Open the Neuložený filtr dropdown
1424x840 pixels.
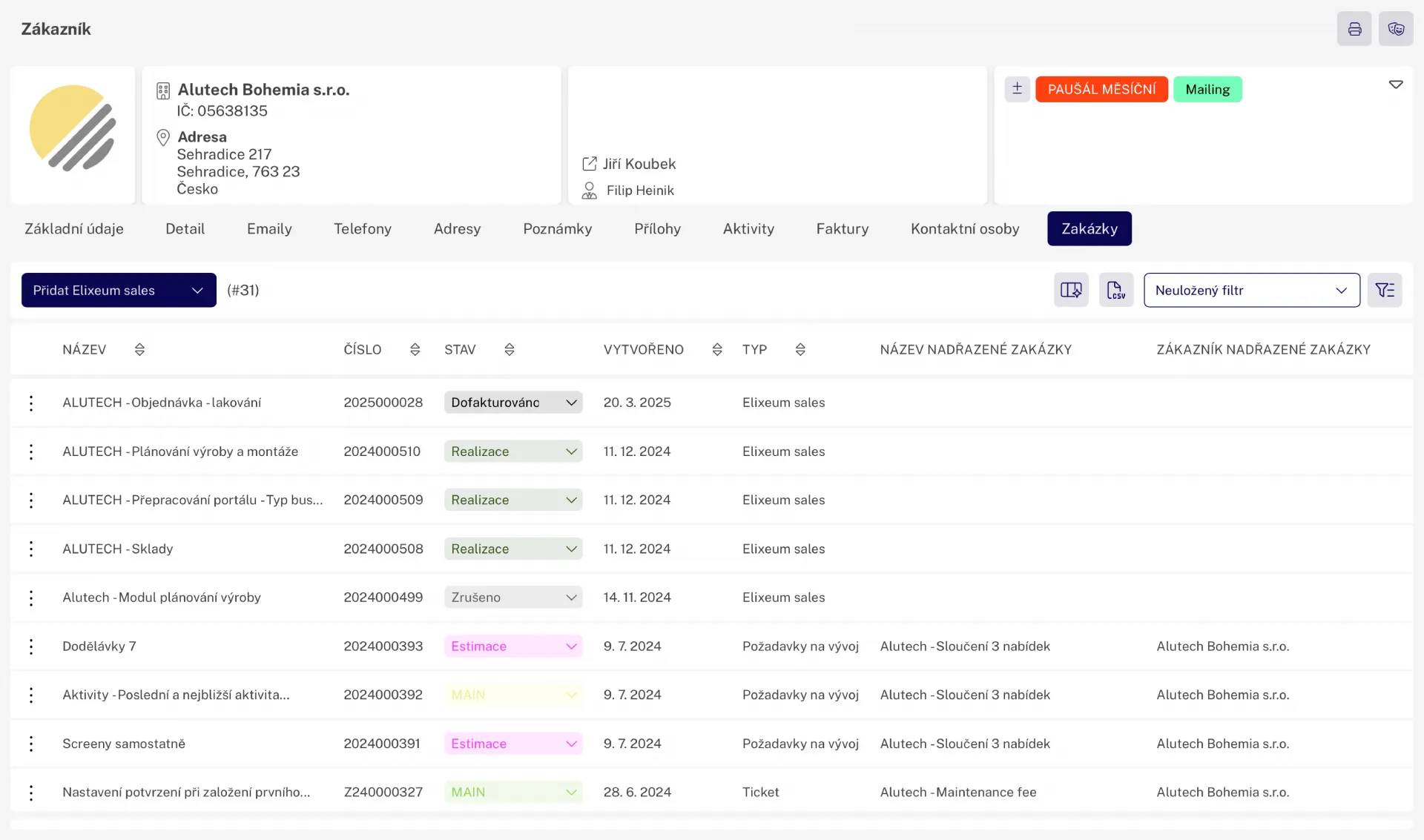coord(1251,290)
